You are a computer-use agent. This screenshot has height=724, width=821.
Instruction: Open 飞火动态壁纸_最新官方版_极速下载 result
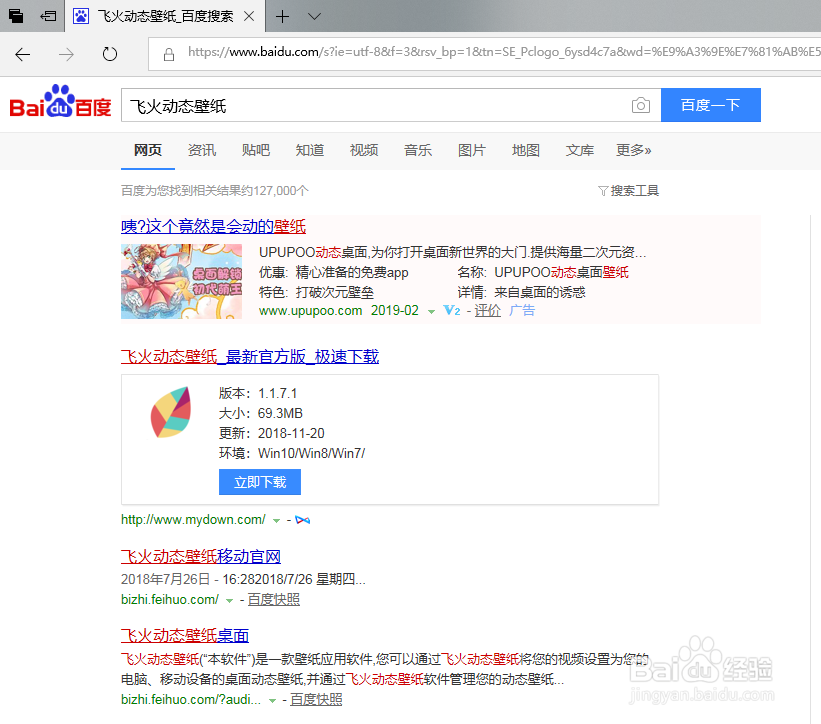250,357
